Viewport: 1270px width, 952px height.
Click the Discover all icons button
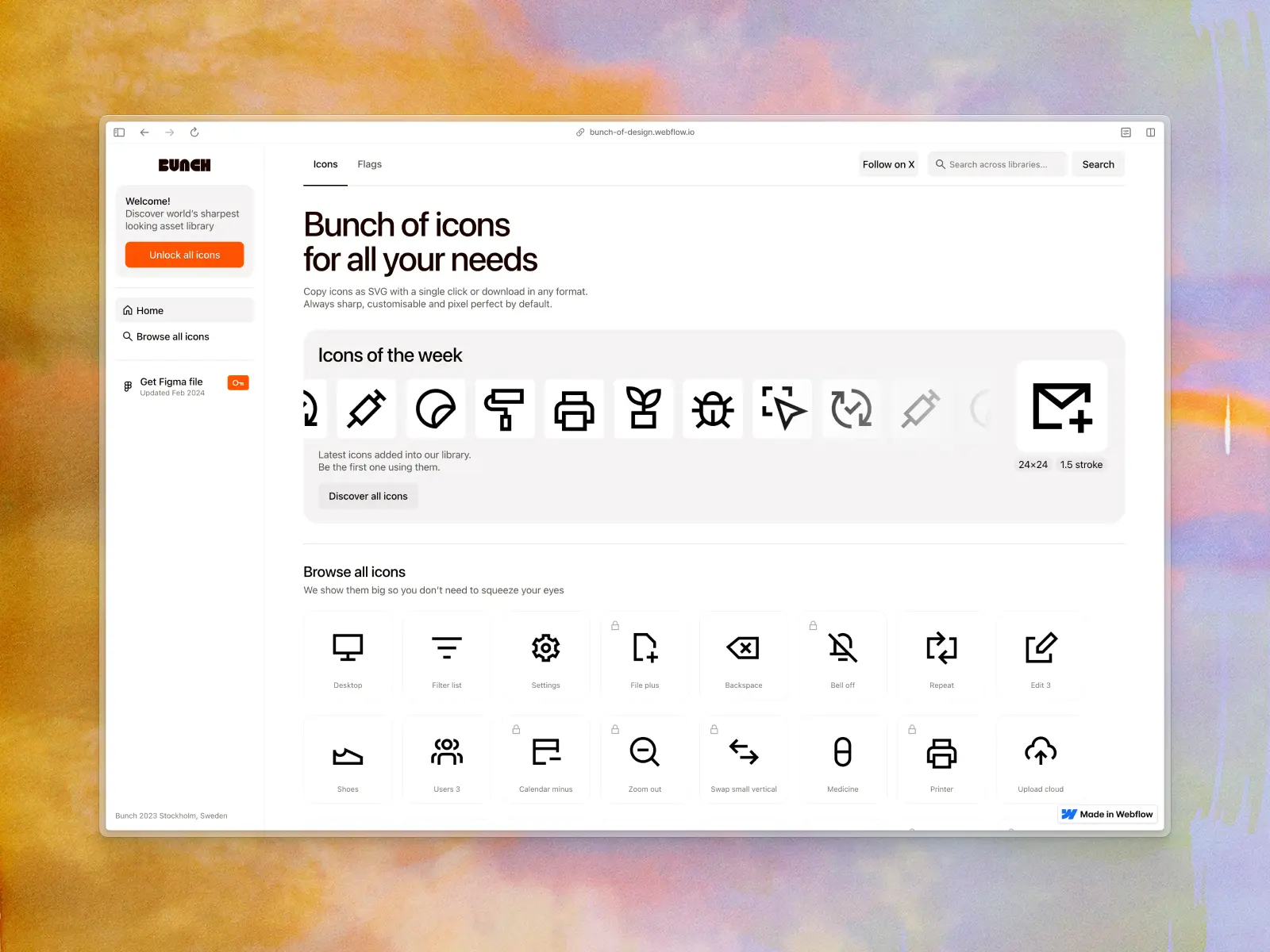(x=368, y=496)
